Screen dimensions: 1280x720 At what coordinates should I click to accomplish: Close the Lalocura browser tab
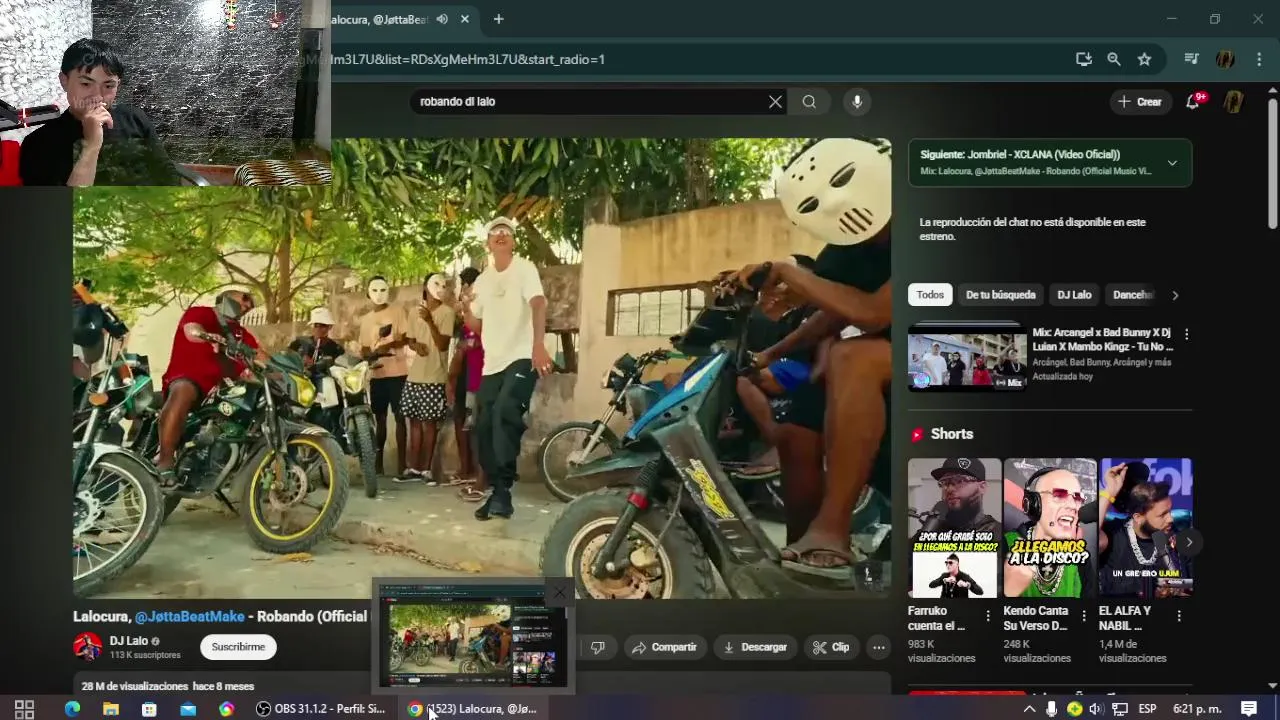pyautogui.click(x=465, y=19)
